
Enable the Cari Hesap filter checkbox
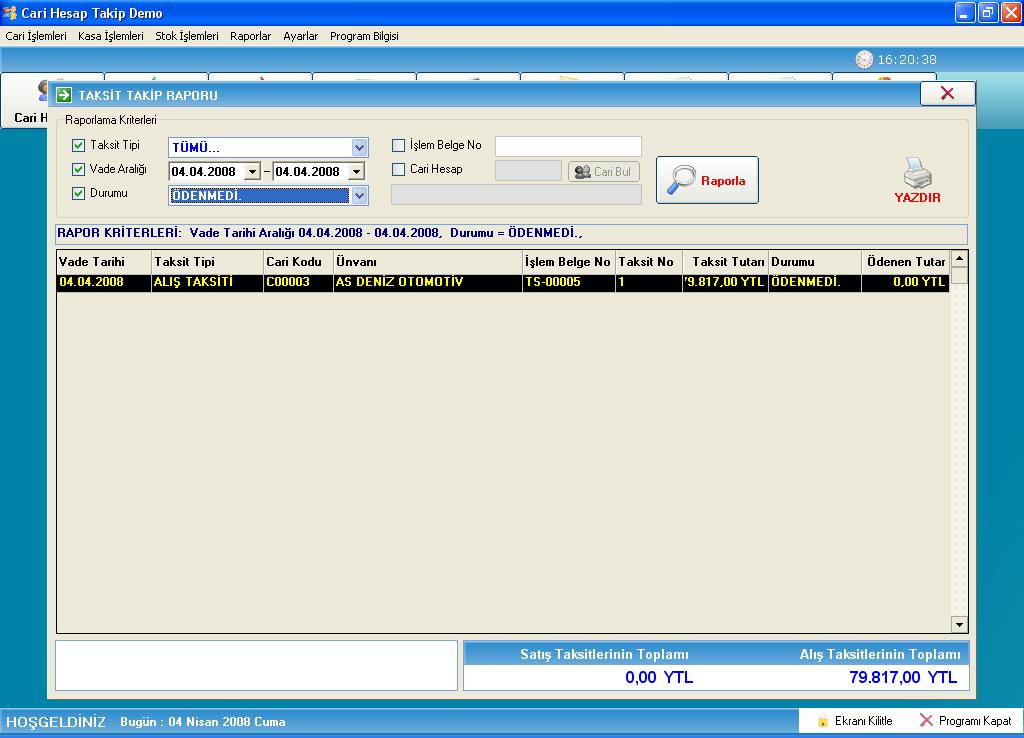pyautogui.click(x=399, y=170)
